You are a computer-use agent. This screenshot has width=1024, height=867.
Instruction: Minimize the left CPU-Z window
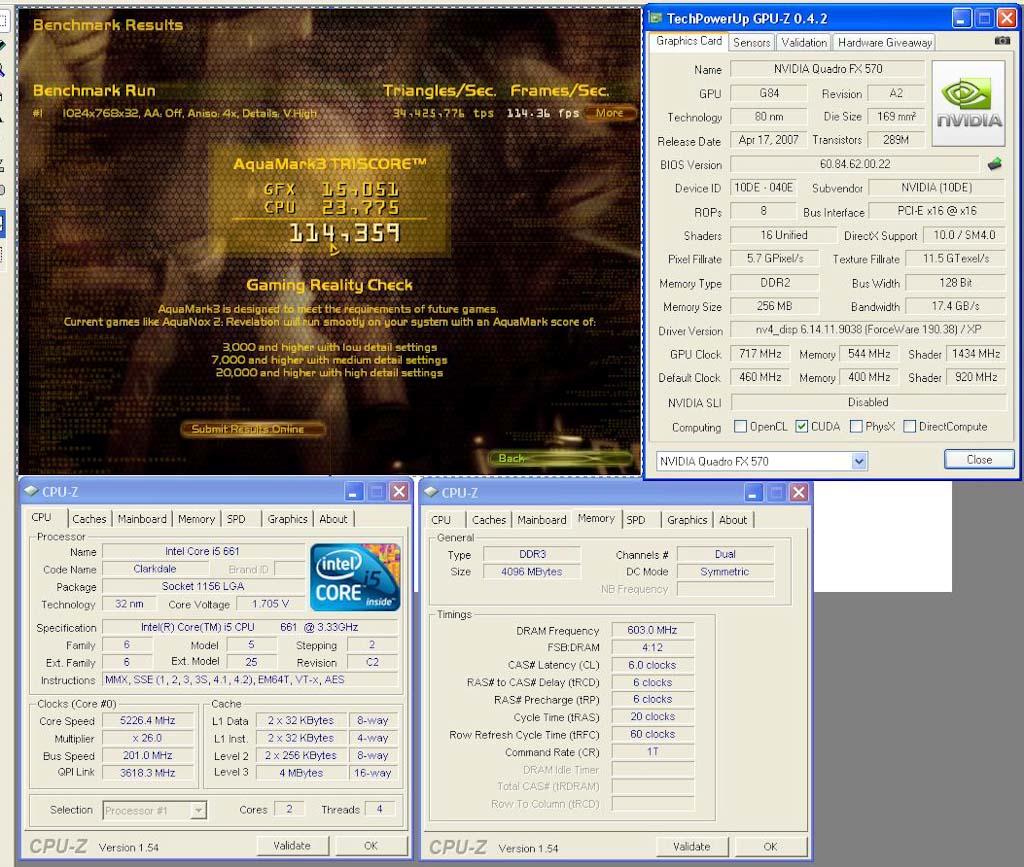coord(353,492)
